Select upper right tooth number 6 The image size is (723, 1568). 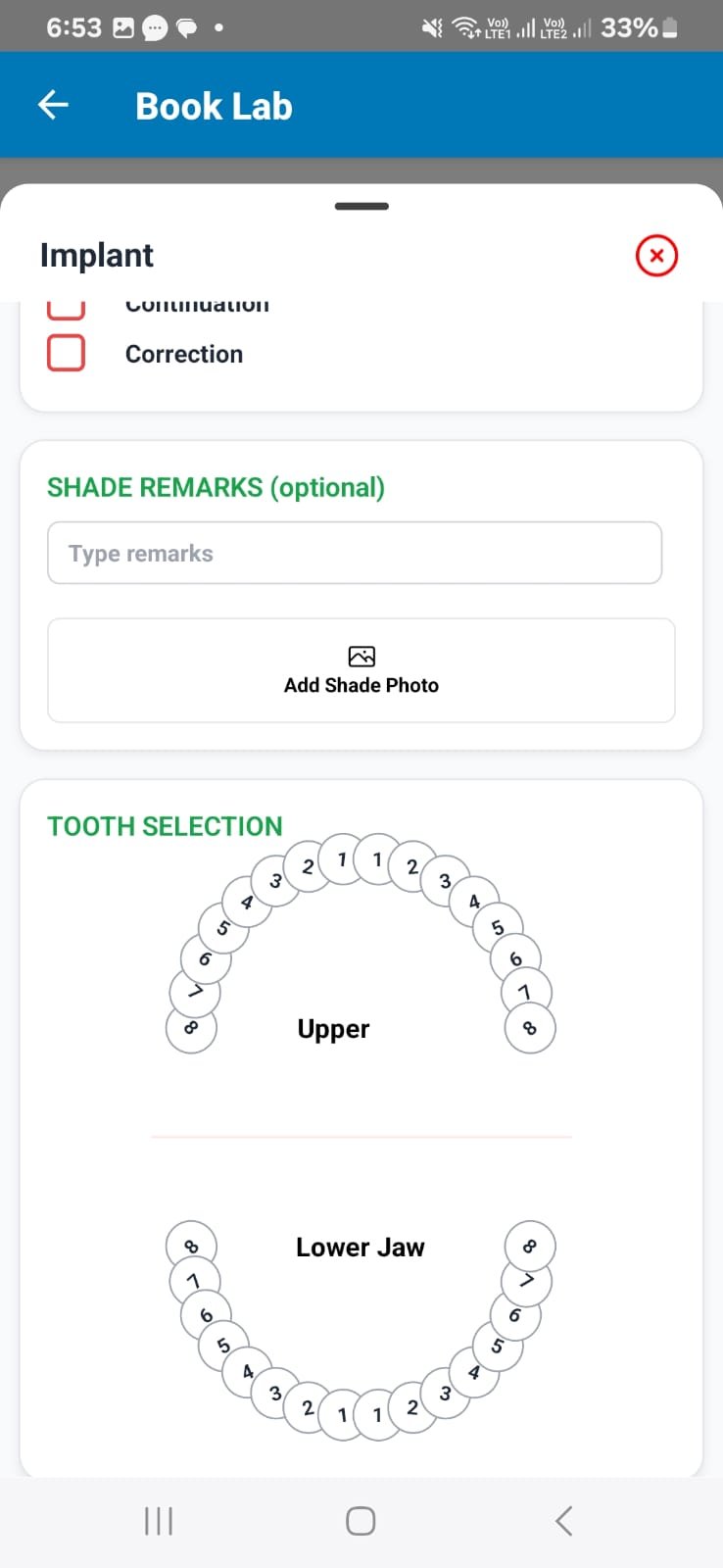(515, 958)
